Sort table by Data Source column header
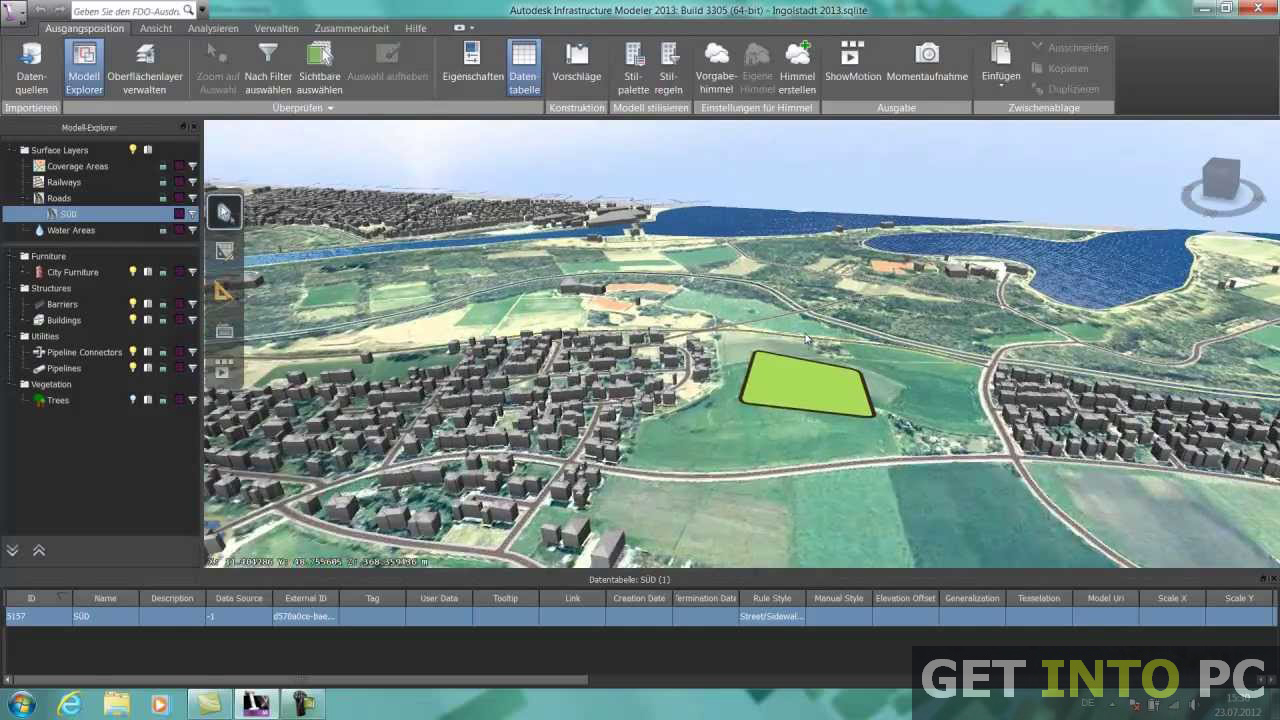1280x720 pixels. [239, 598]
